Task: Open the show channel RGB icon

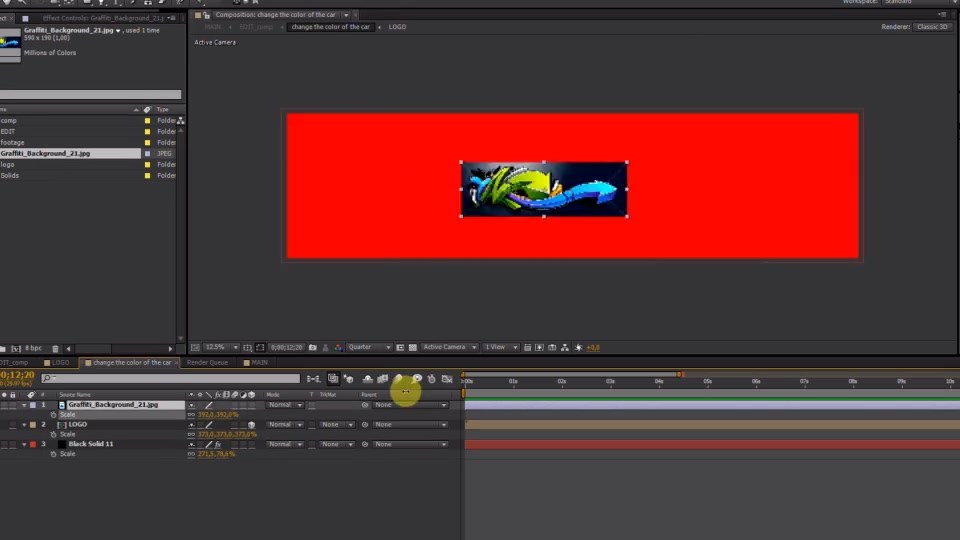Action: click(338, 347)
